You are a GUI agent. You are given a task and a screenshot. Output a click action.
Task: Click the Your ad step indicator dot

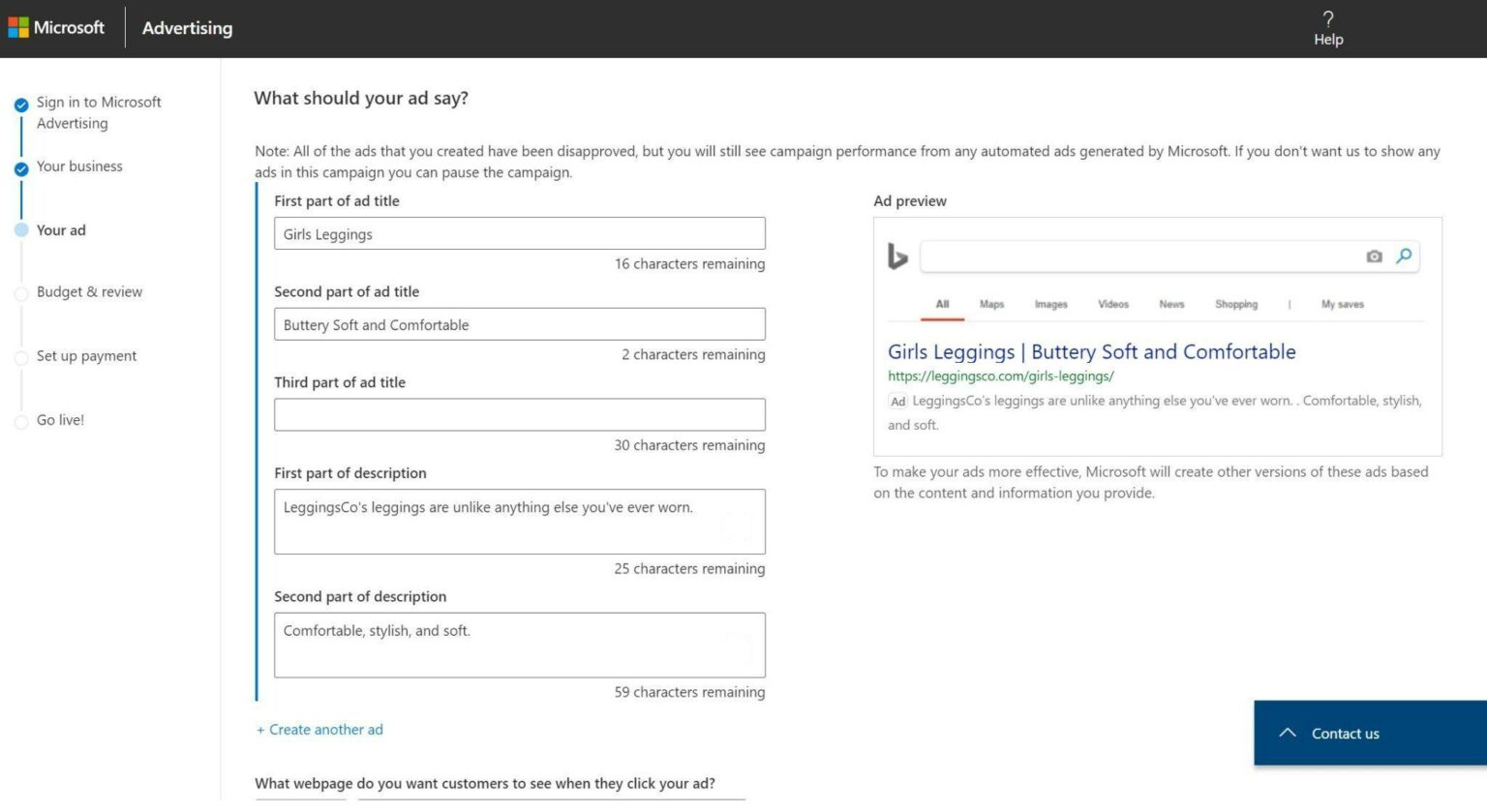[21, 231]
